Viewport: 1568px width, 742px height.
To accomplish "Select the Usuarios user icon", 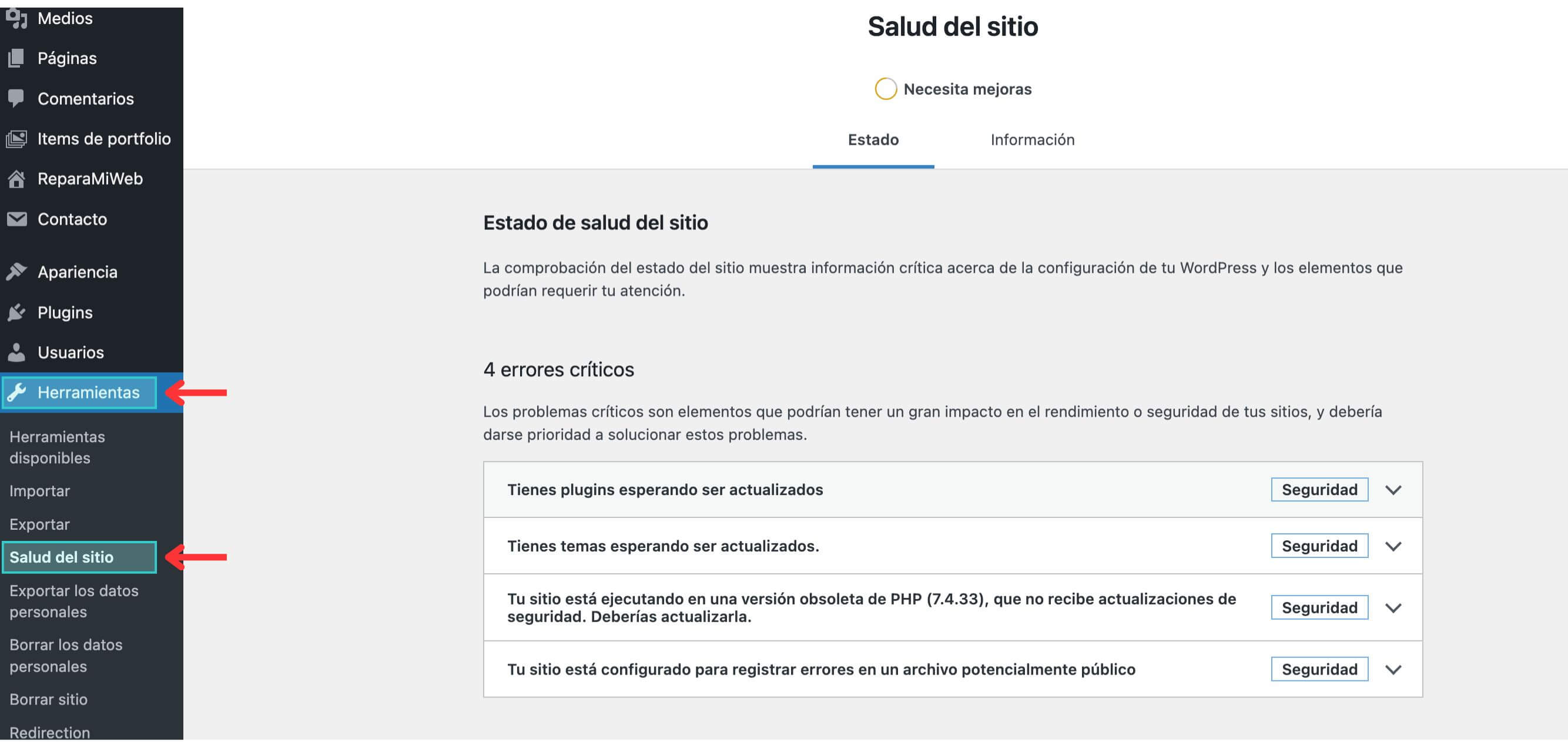I will (17, 352).
